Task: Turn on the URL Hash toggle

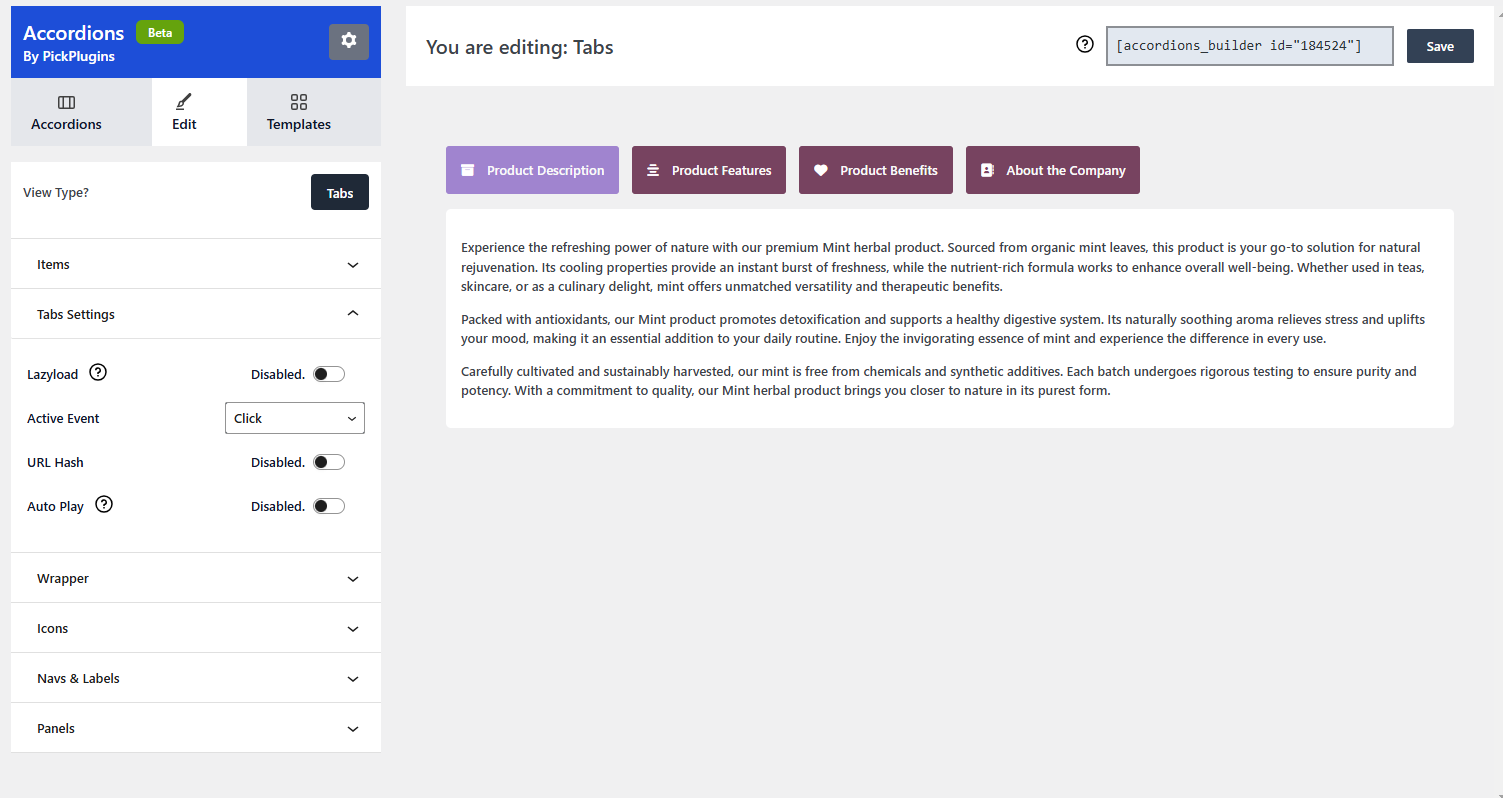Action: tap(328, 462)
